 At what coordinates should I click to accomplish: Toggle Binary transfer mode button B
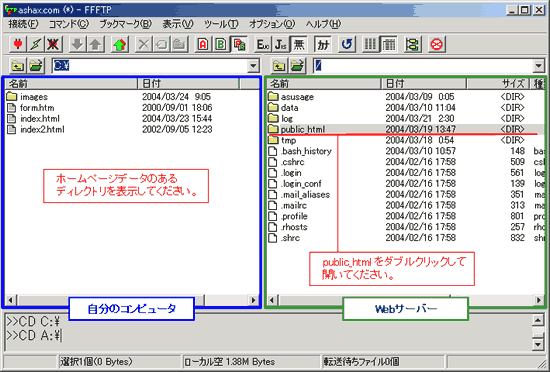click(221, 45)
